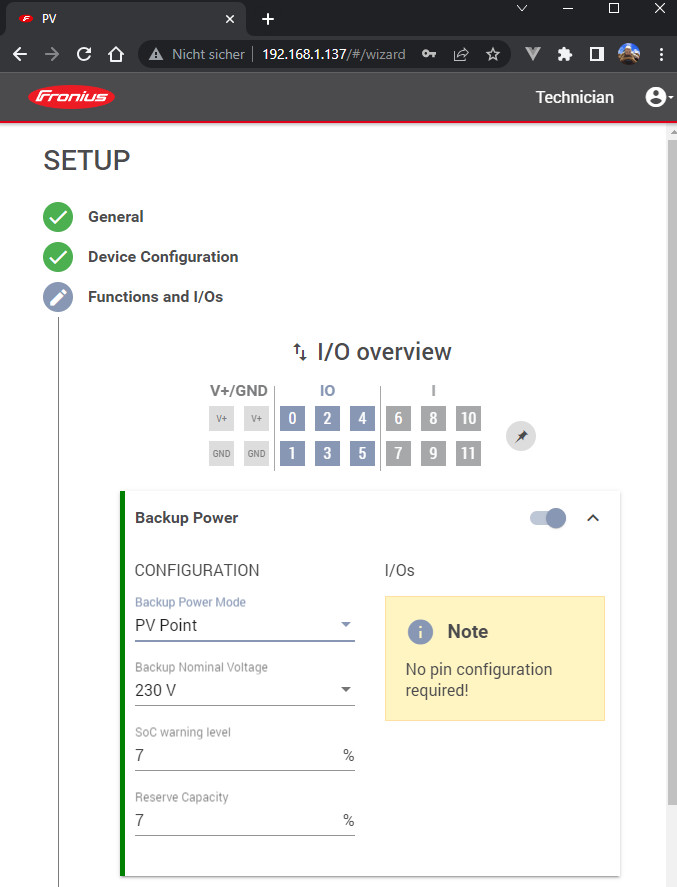Screen dimensions: 677x887
Task: Bookmark this page with the star icon
Action: pos(492,54)
